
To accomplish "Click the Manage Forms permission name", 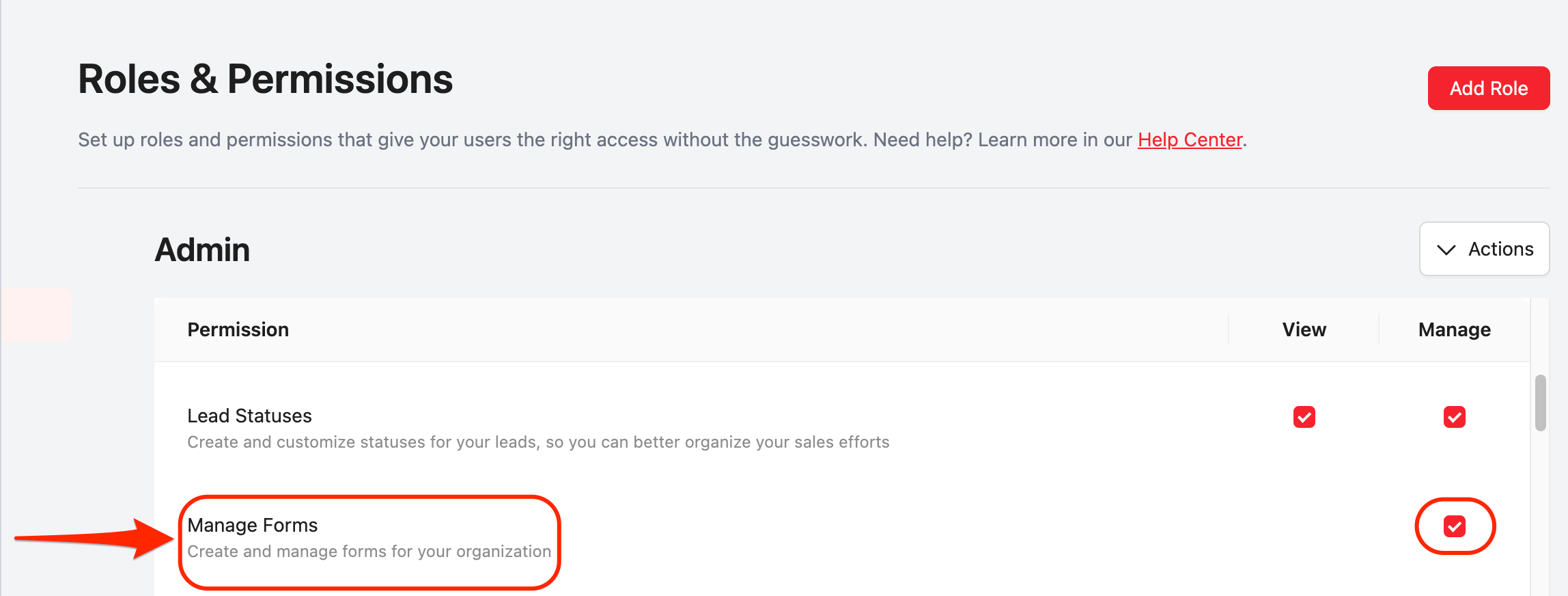I will (x=252, y=525).
